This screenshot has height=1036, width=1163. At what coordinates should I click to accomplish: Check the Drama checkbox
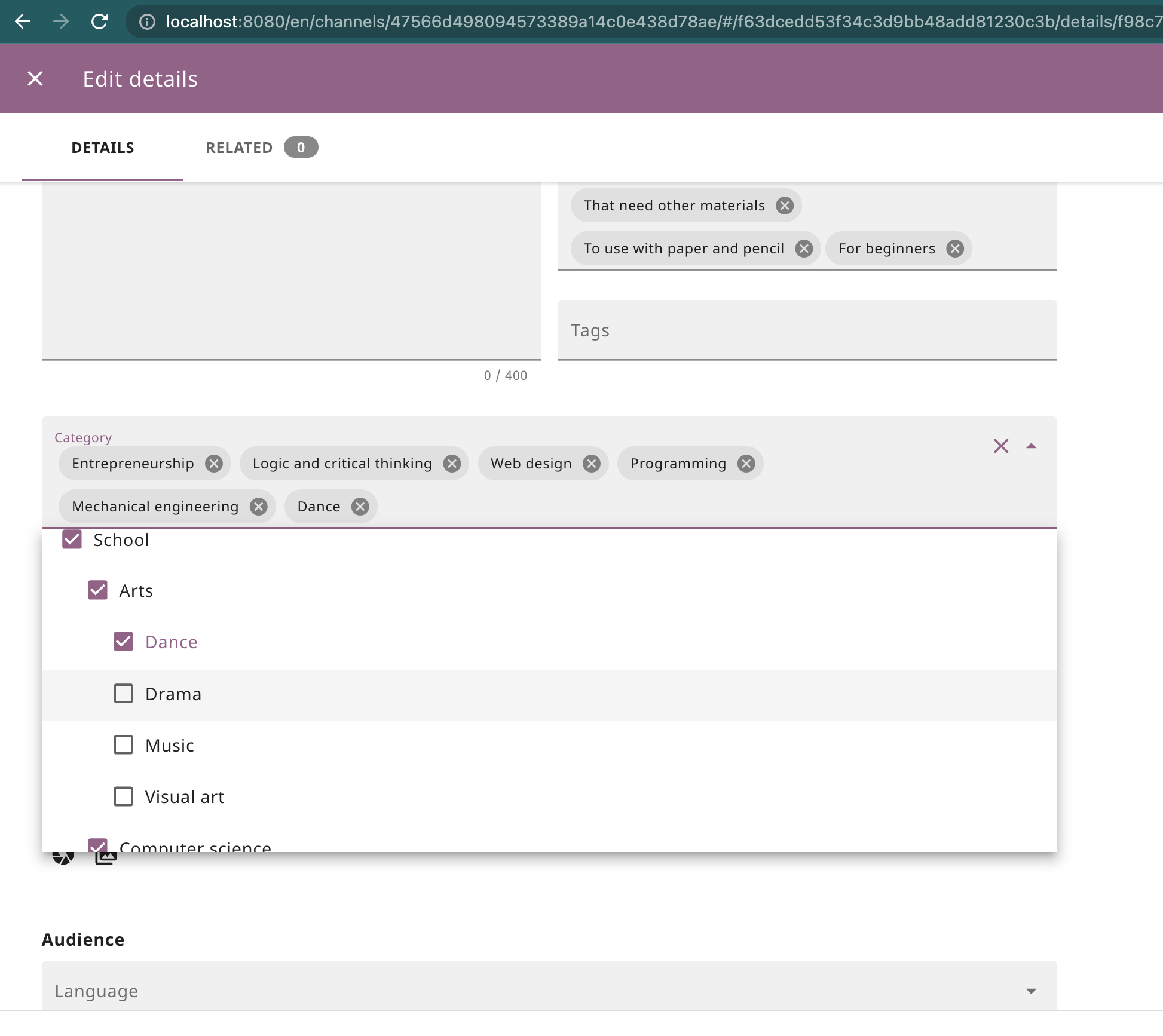[124, 694]
